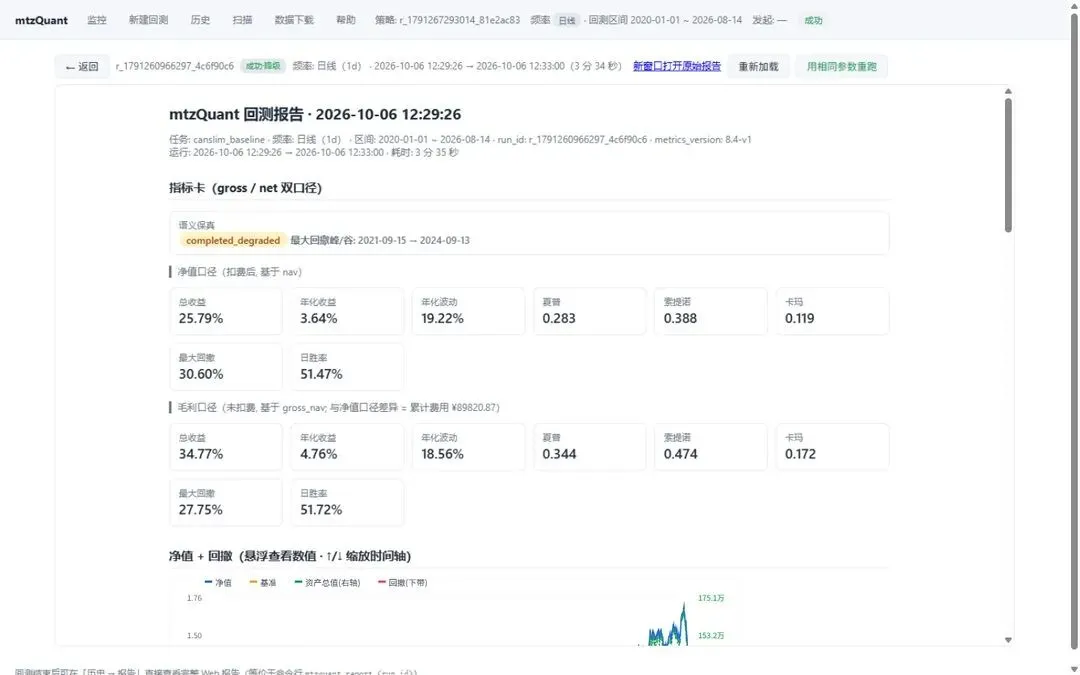Click the ← 返回 button

[x=82, y=66]
